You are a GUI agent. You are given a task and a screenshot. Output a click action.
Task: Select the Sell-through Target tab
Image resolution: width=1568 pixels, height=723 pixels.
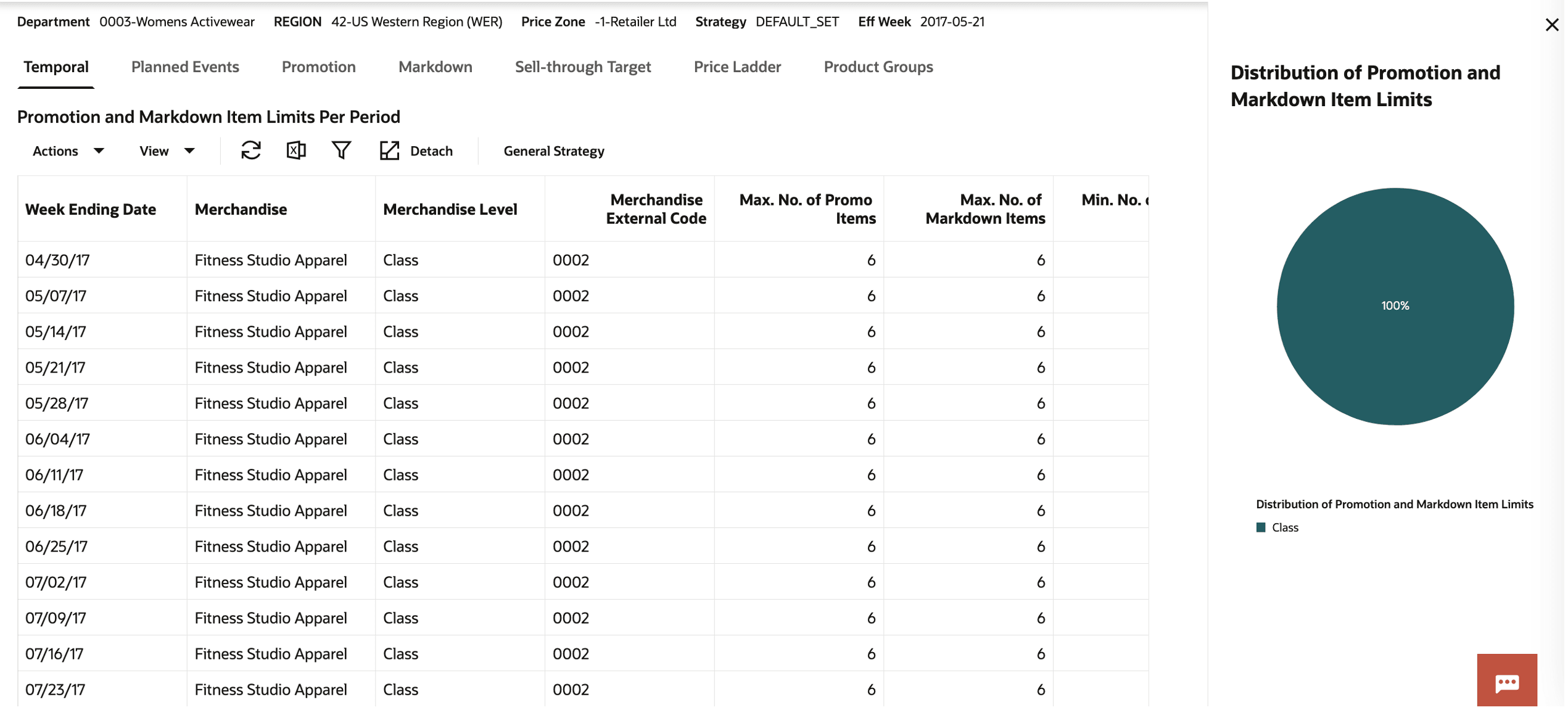[x=582, y=67]
